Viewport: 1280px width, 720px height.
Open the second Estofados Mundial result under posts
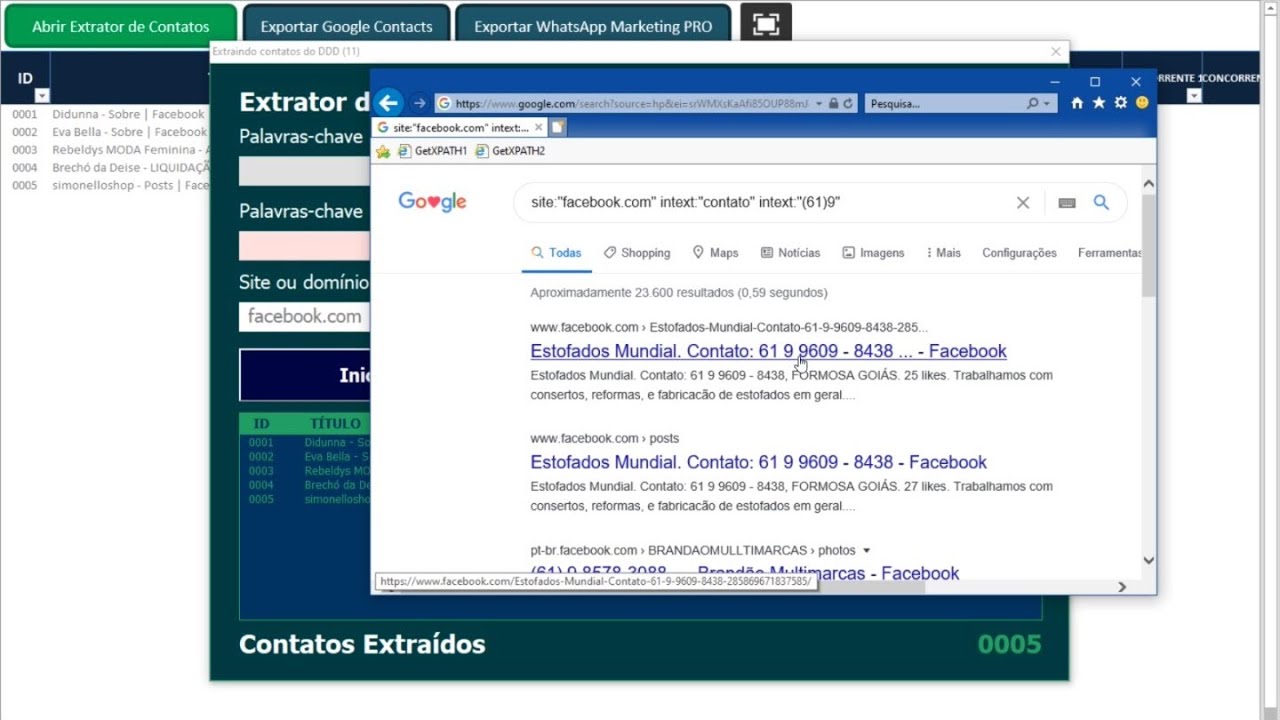coord(758,462)
